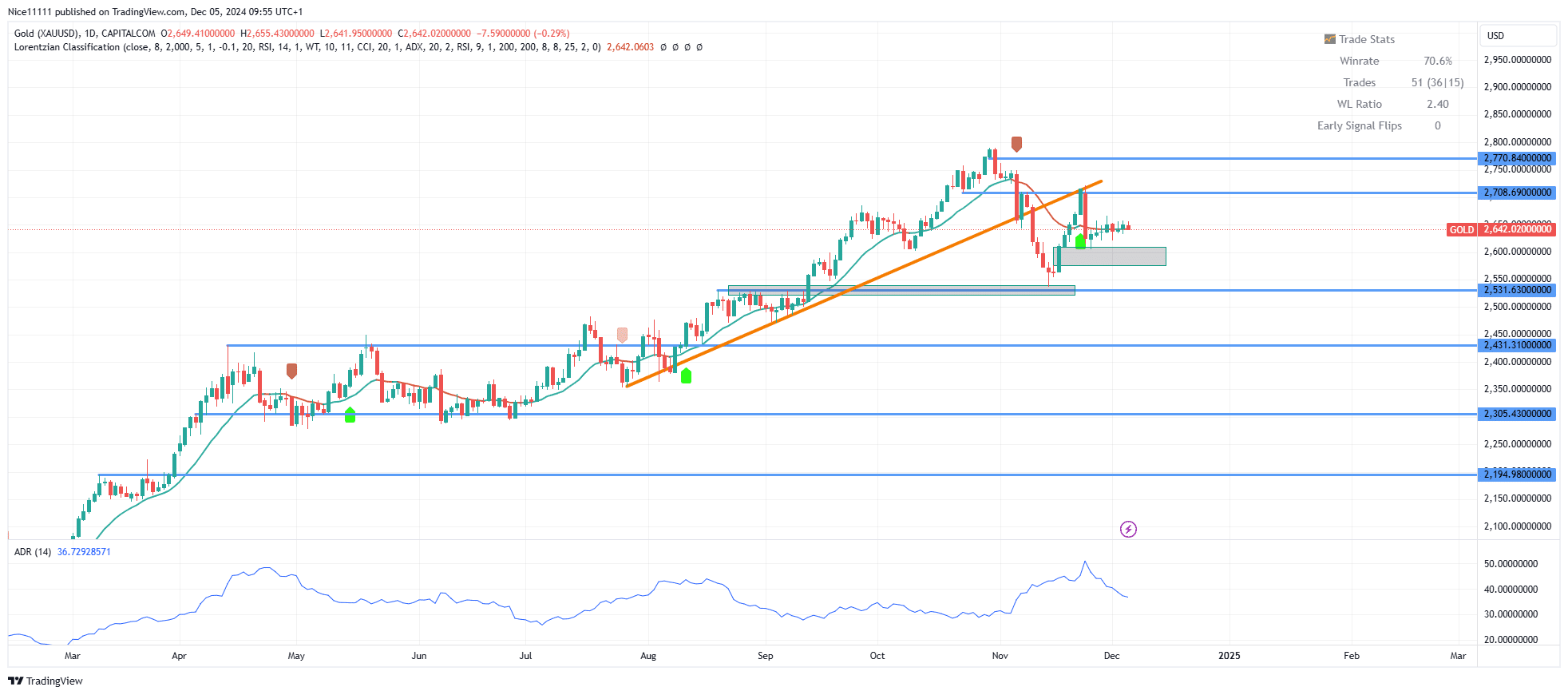
Task: Click the Jun label on the time axis
Action: (419, 656)
